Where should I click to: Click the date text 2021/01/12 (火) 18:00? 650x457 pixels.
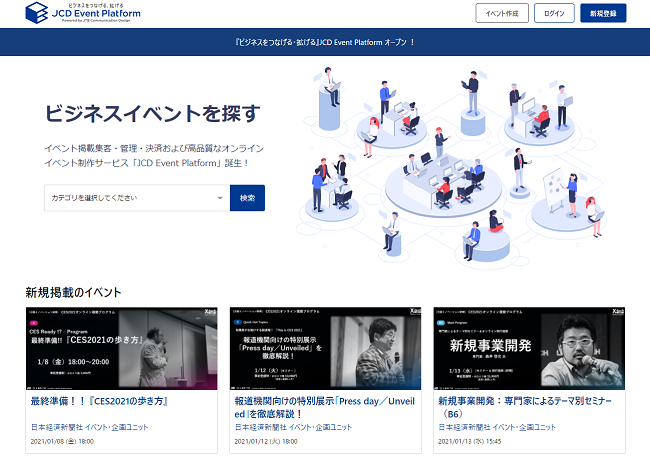click(266, 441)
